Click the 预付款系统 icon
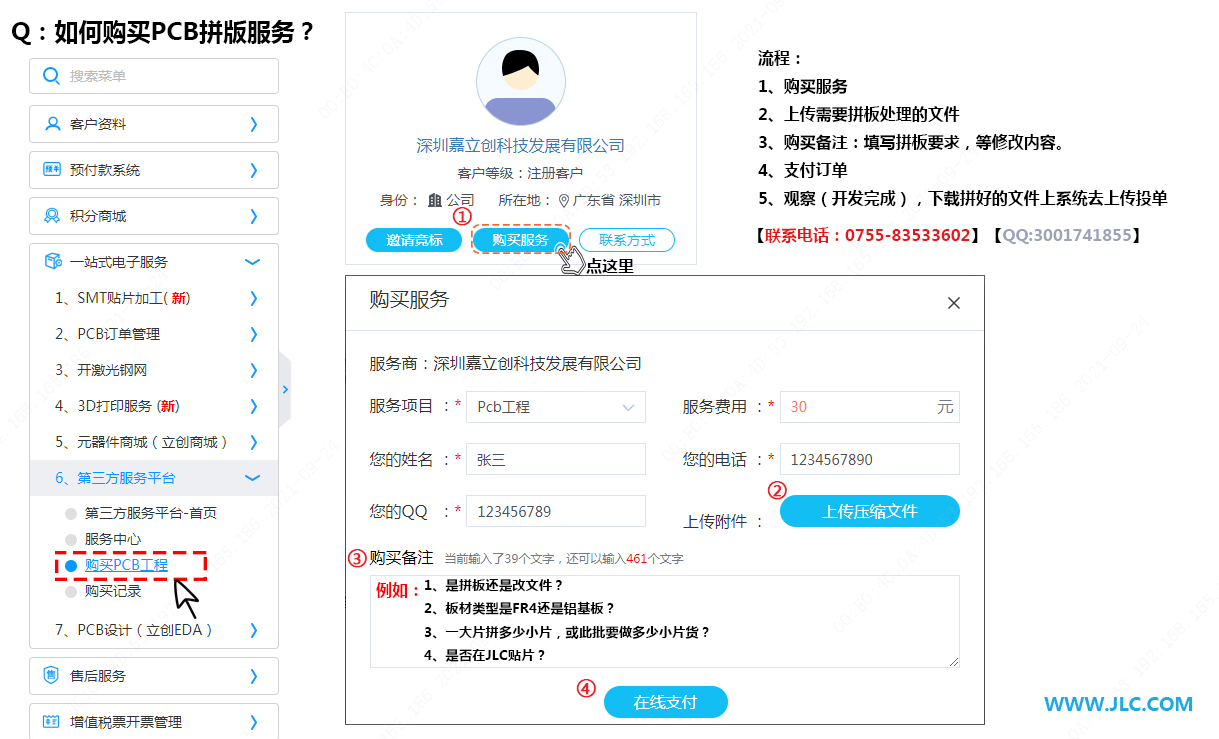The image size is (1219, 739). (x=53, y=170)
